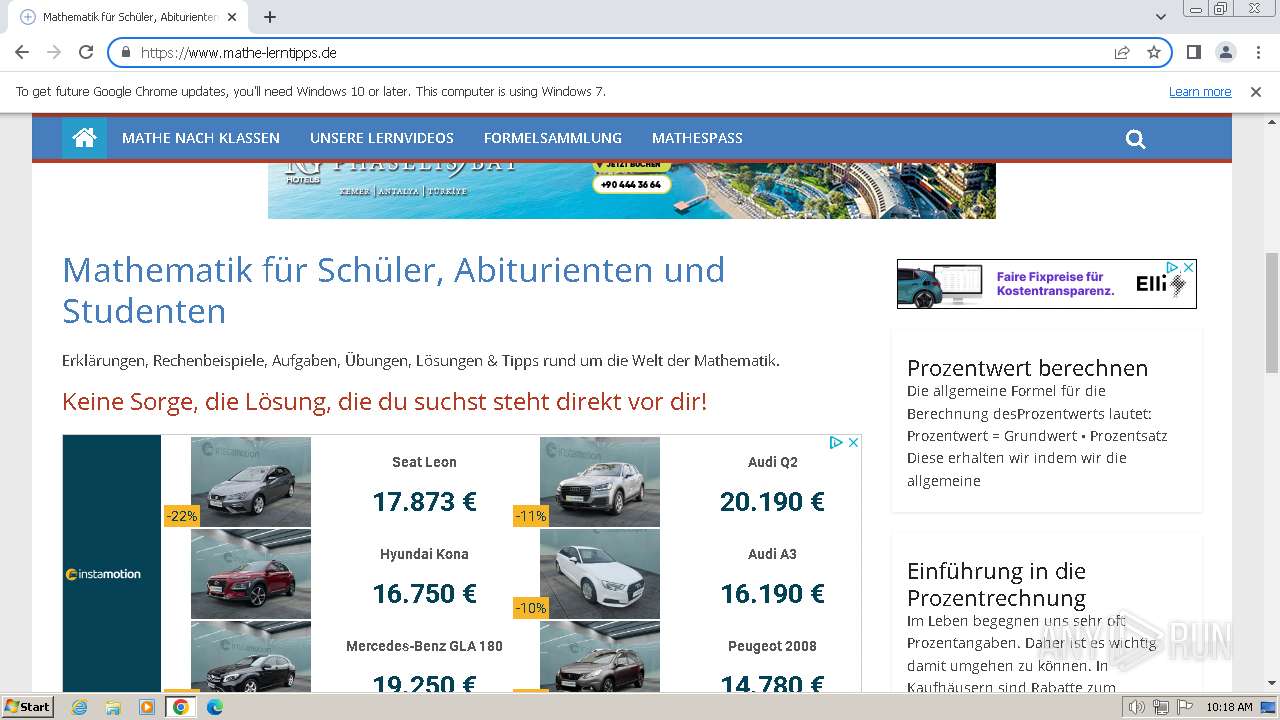Open the Chrome three-dot menu
1280x720 pixels.
[1258, 52]
